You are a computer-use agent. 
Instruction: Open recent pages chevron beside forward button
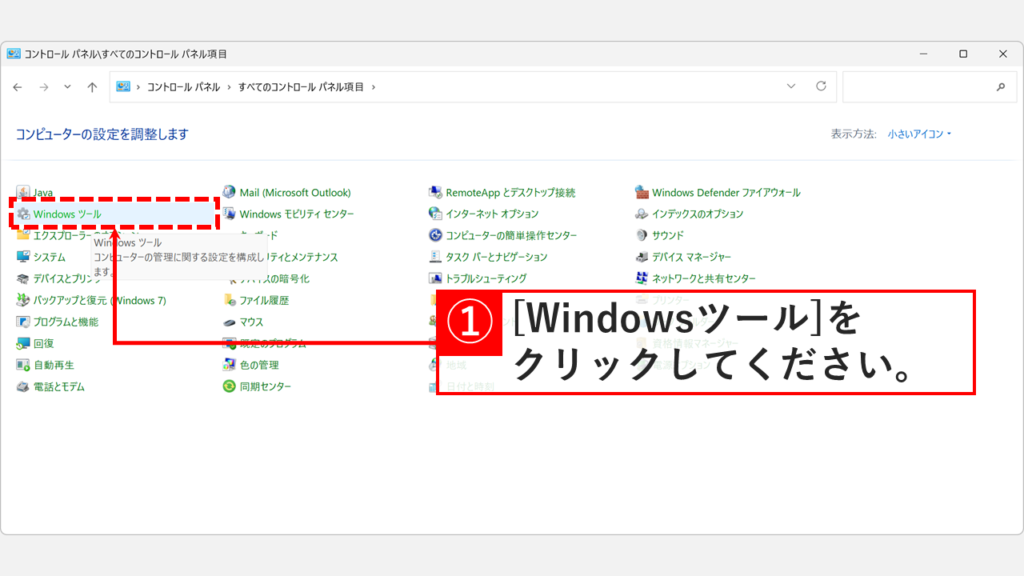click(x=66, y=86)
